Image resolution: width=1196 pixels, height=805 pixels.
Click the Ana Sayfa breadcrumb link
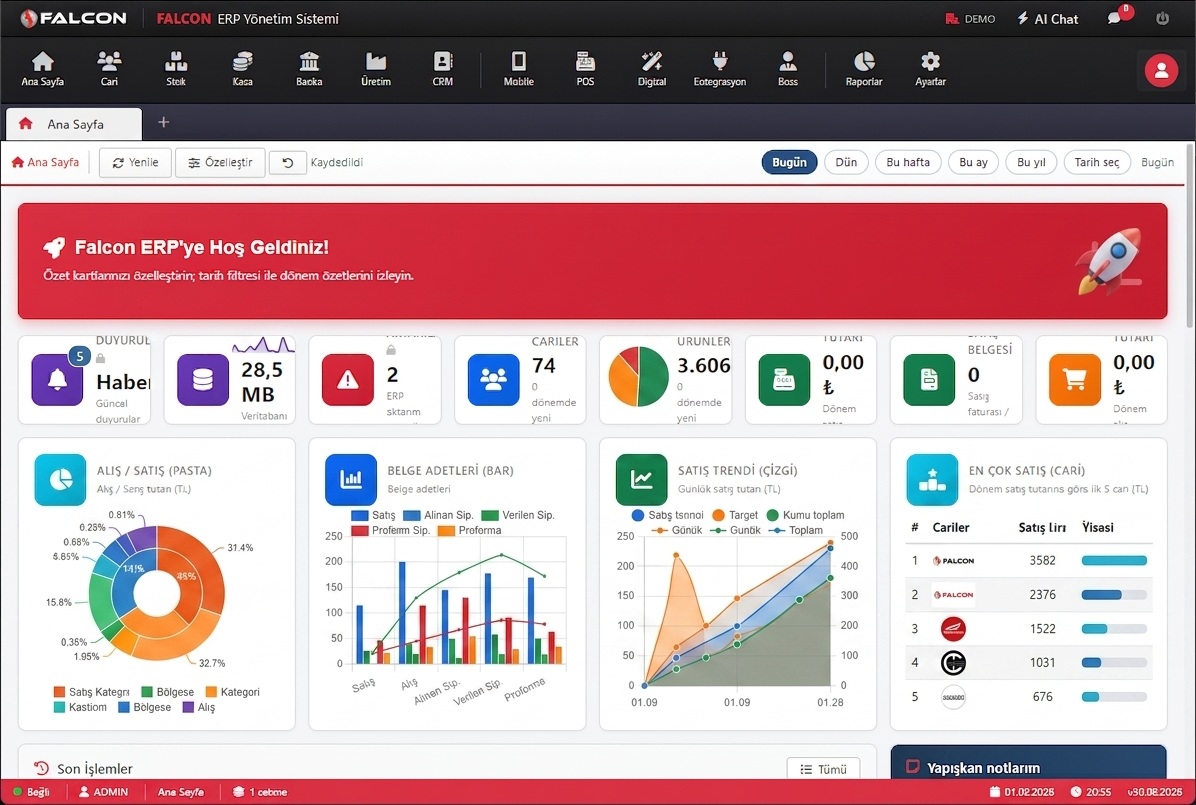coord(46,162)
